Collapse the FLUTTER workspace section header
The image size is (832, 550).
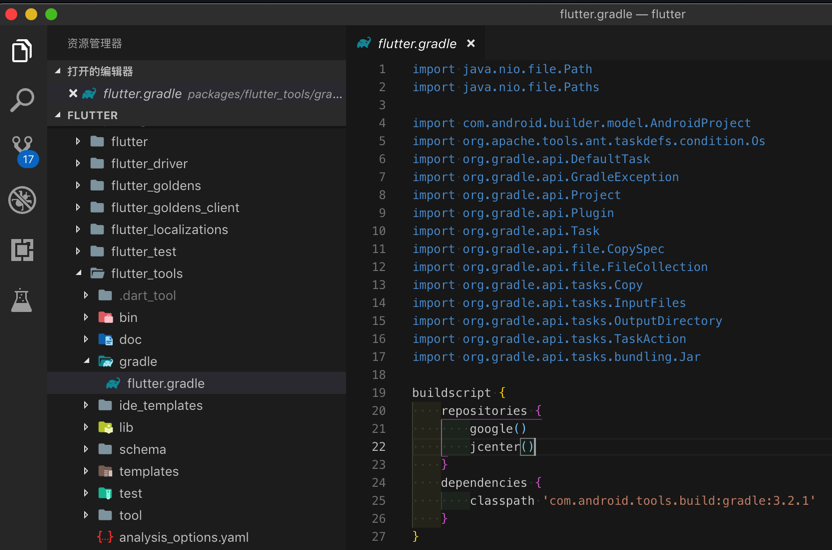point(92,115)
